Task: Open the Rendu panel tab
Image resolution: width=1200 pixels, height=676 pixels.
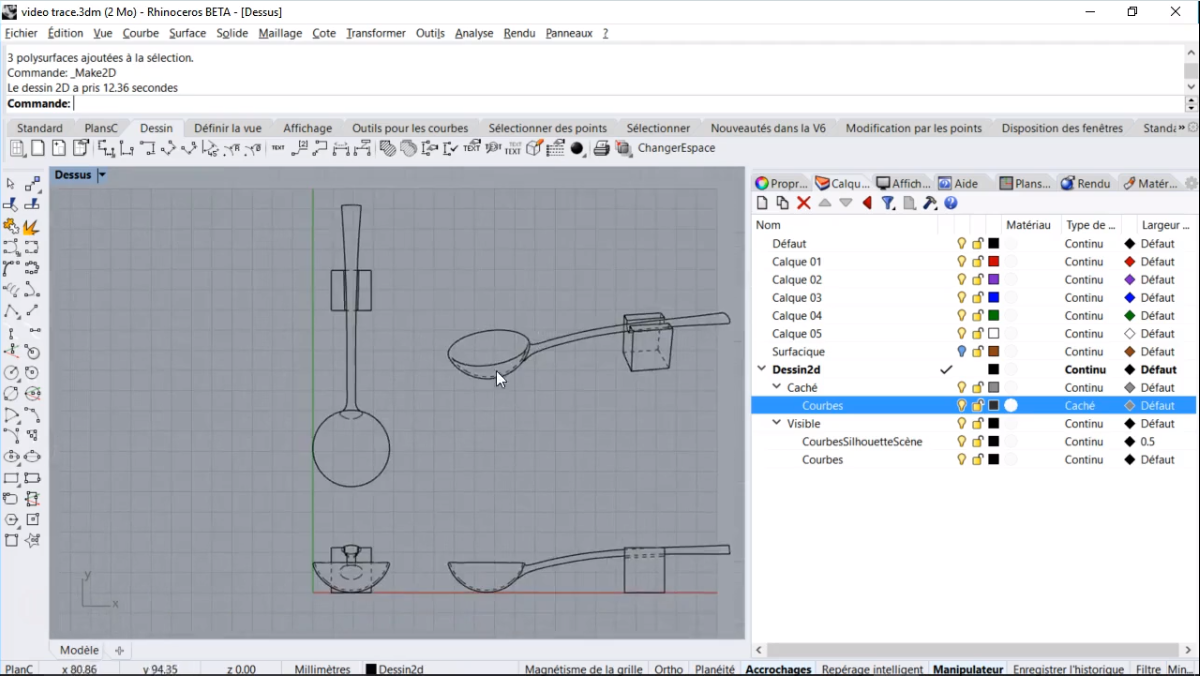Action: coord(1085,183)
